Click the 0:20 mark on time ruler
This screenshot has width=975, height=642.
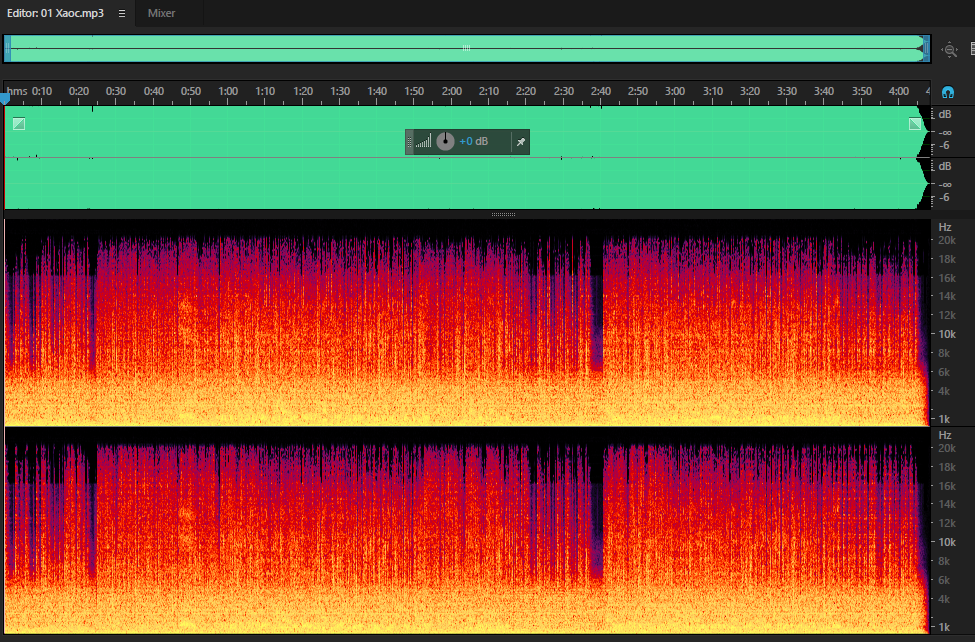(78, 91)
